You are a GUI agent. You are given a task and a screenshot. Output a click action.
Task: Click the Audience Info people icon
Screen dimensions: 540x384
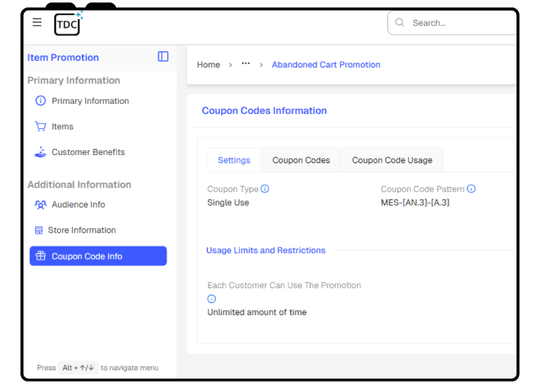pyautogui.click(x=41, y=205)
